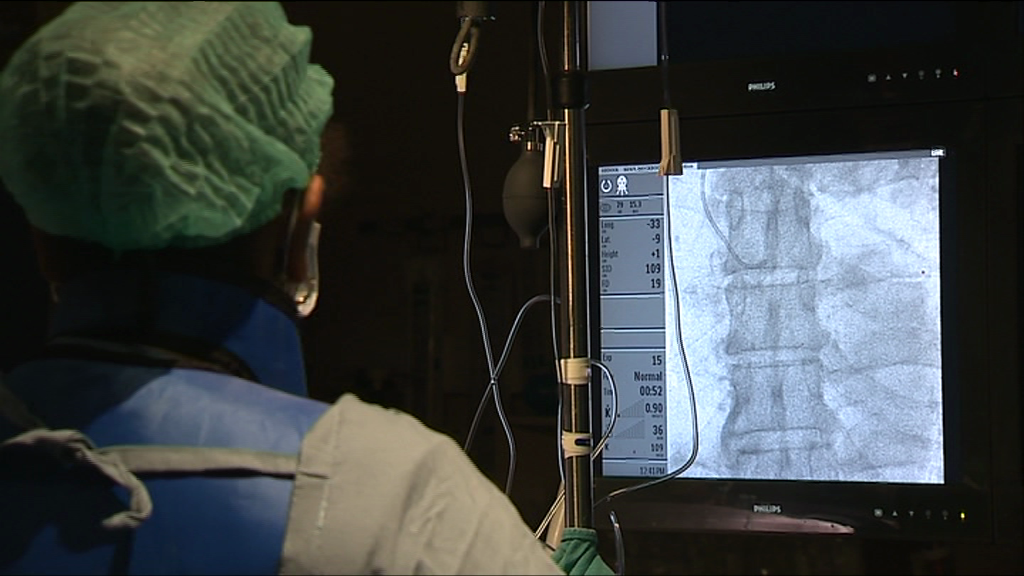Viewport: 1024px width, 576px height.
Task: Toggle the red power LED on upper monitor
Action: (956, 74)
